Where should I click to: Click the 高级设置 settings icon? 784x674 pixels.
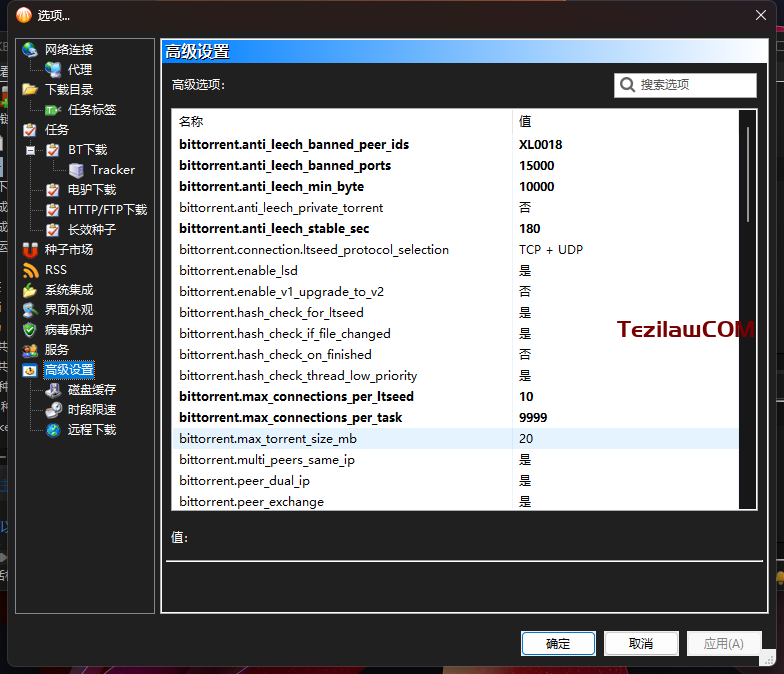pos(30,370)
